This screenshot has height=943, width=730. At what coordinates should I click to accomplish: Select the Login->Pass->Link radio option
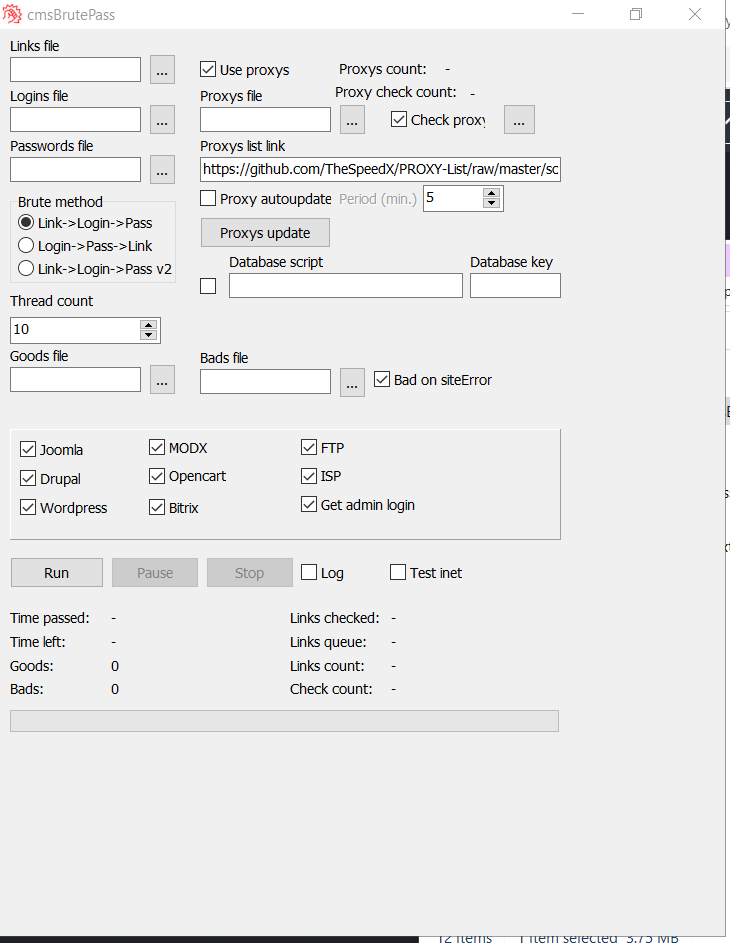(26, 245)
